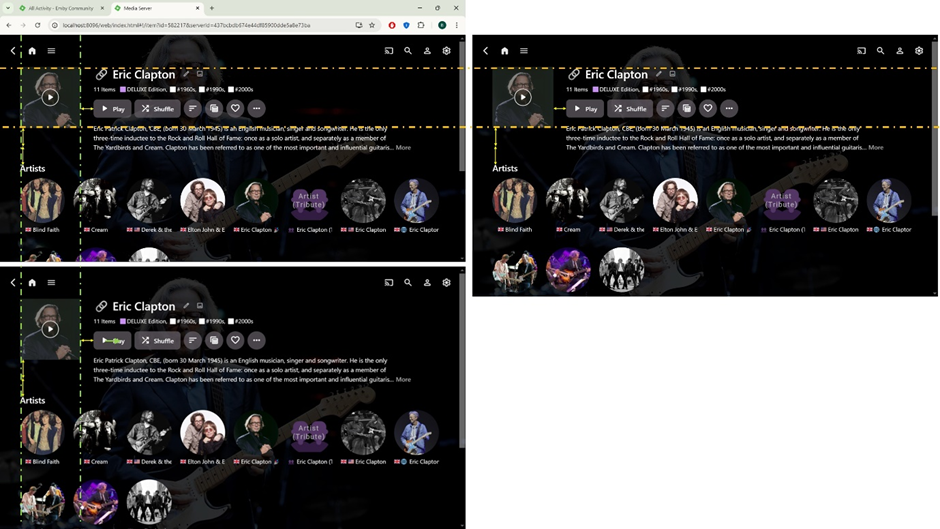Click the add to collection icon in the browser window
Viewport: 940px width, 529px height.
214,109
